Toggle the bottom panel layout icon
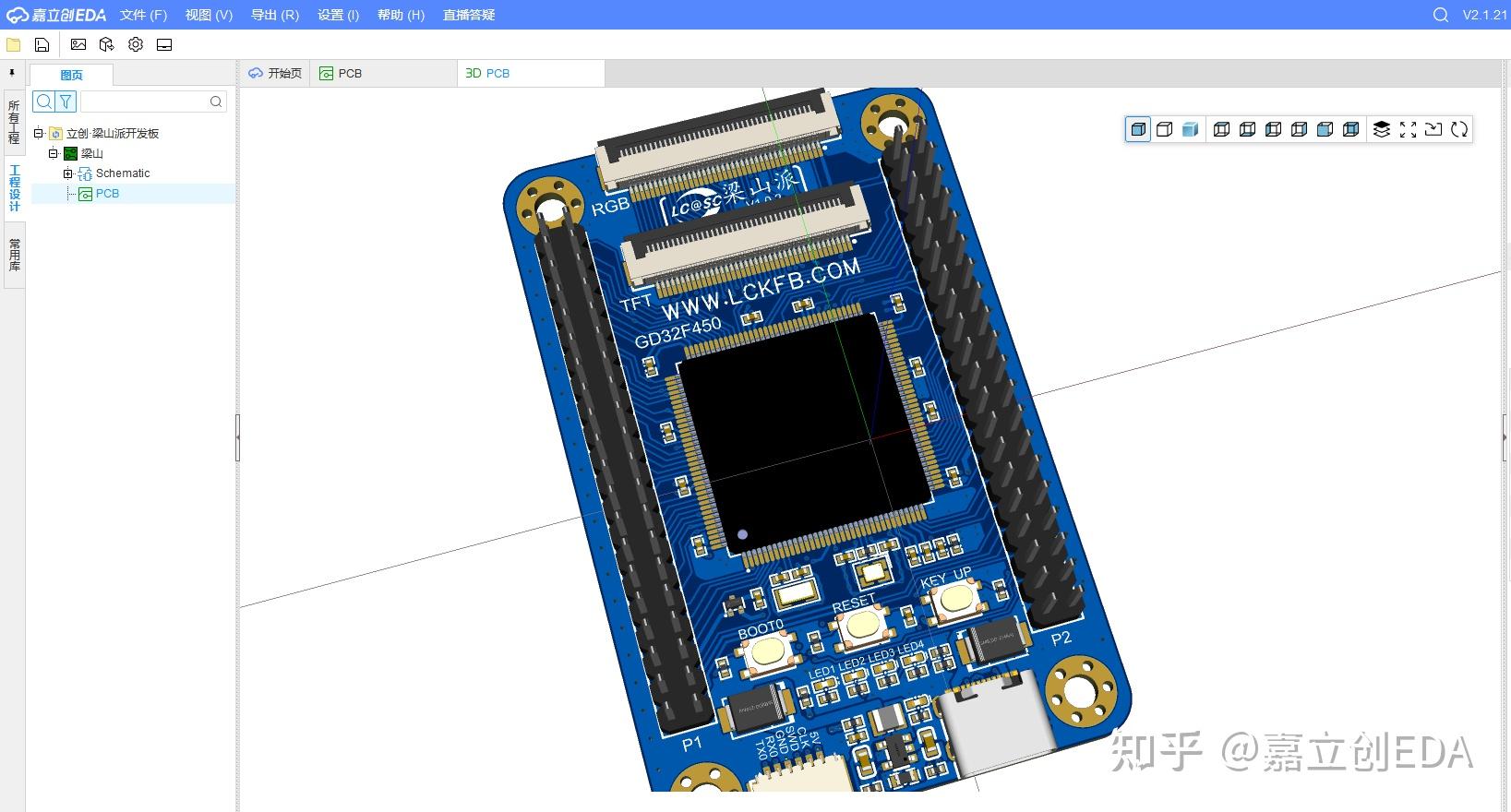Image resolution: width=1511 pixels, height=812 pixels. (164, 44)
